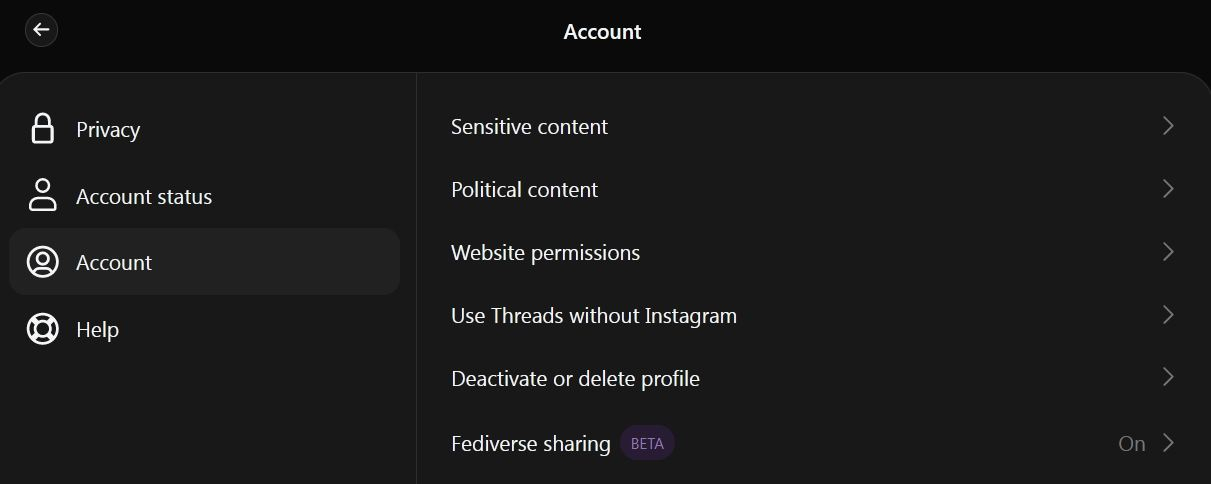Select Account status in sidebar
1211x484 pixels.
[x=144, y=197]
